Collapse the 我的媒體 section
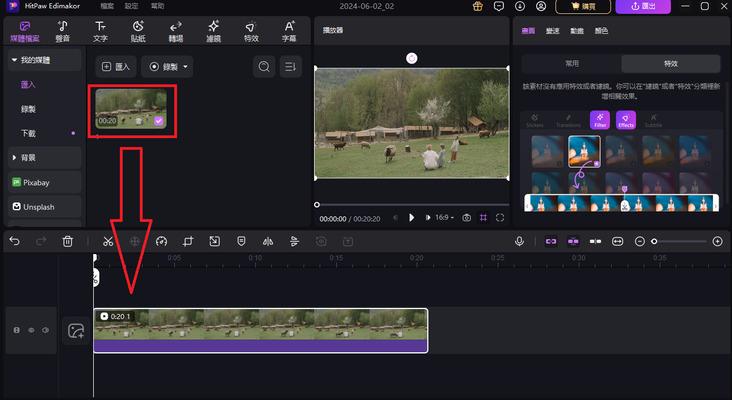The image size is (732, 400). point(44,60)
